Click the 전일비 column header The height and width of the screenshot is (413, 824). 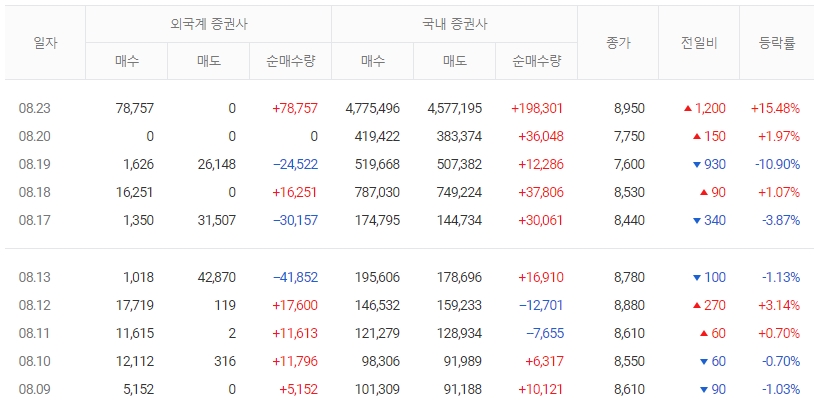tap(699, 43)
